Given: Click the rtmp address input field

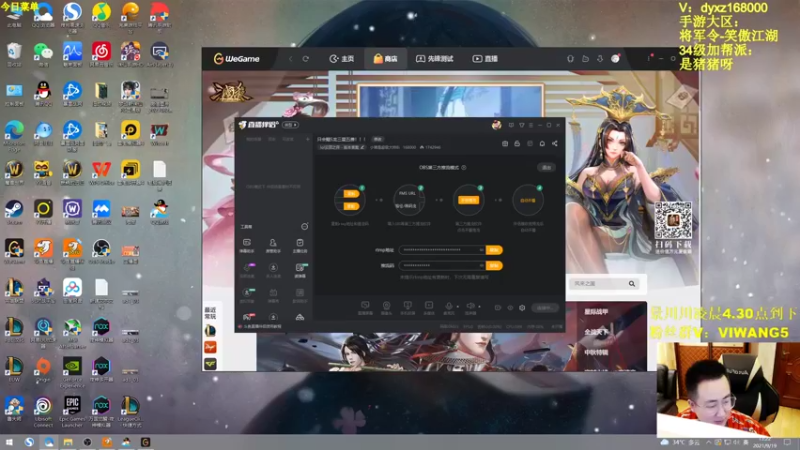Looking at the screenshot, I should point(442,250).
